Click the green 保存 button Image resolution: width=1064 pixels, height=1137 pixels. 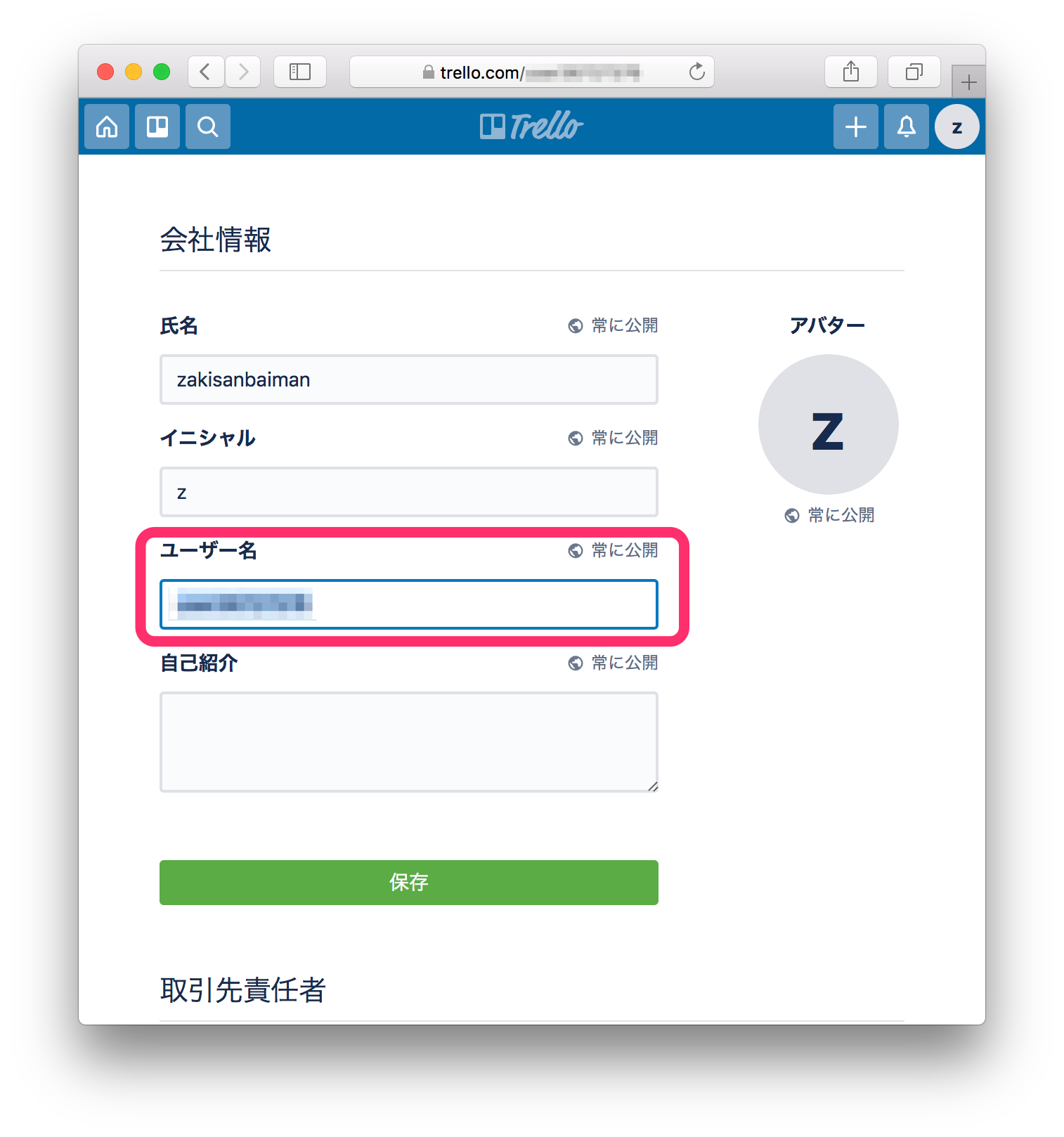[x=409, y=883]
